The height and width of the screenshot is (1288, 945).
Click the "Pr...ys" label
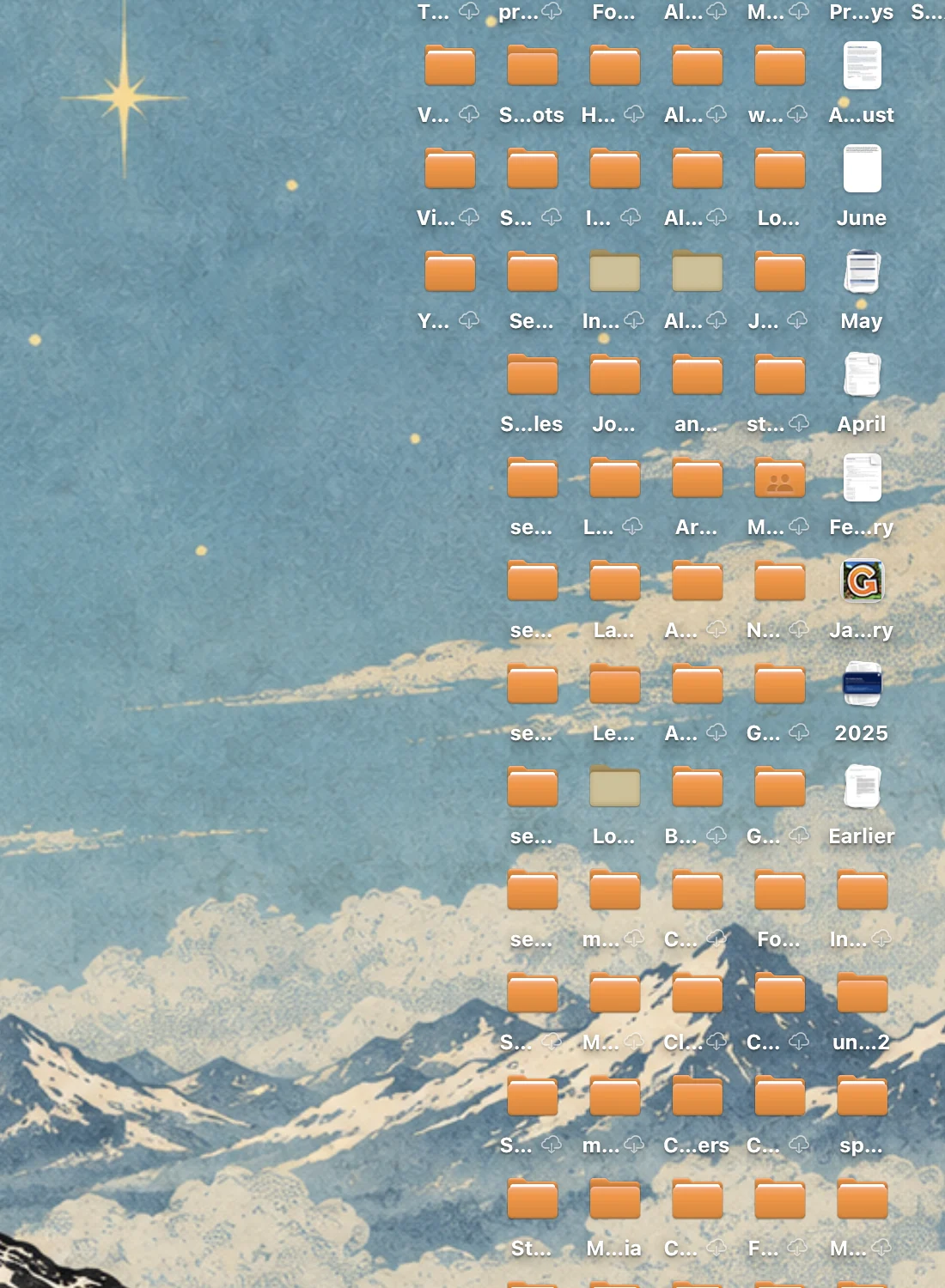[x=862, y=12]
